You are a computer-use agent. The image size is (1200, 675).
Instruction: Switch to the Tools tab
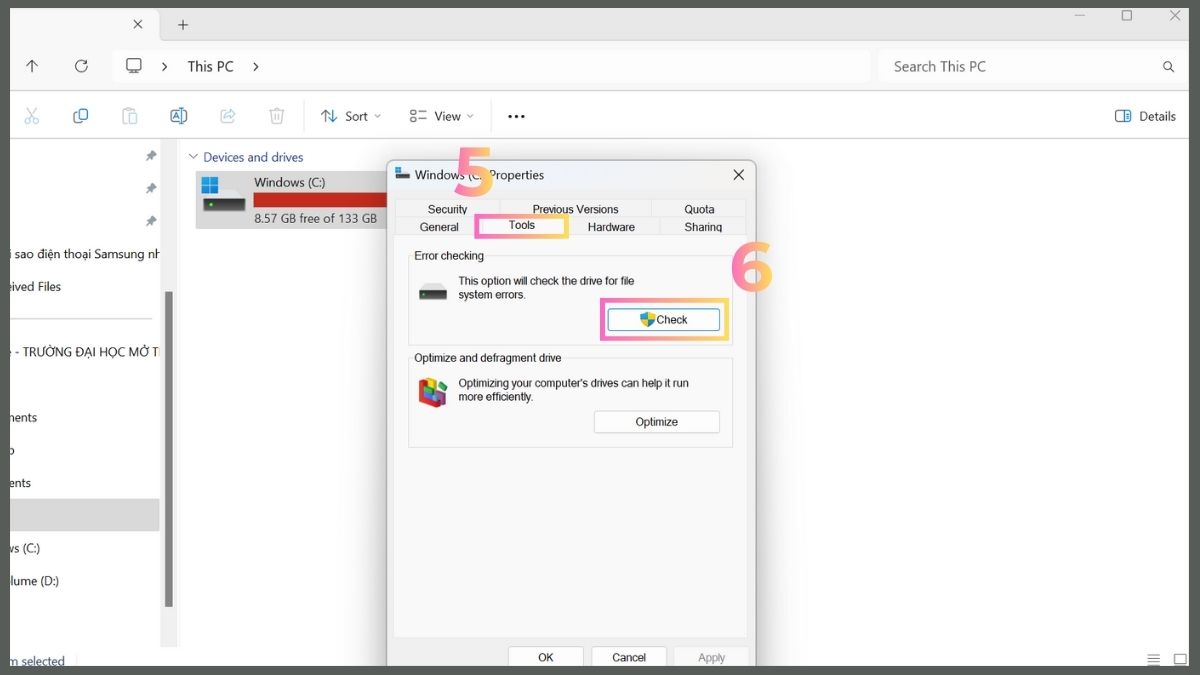(521, 226)
